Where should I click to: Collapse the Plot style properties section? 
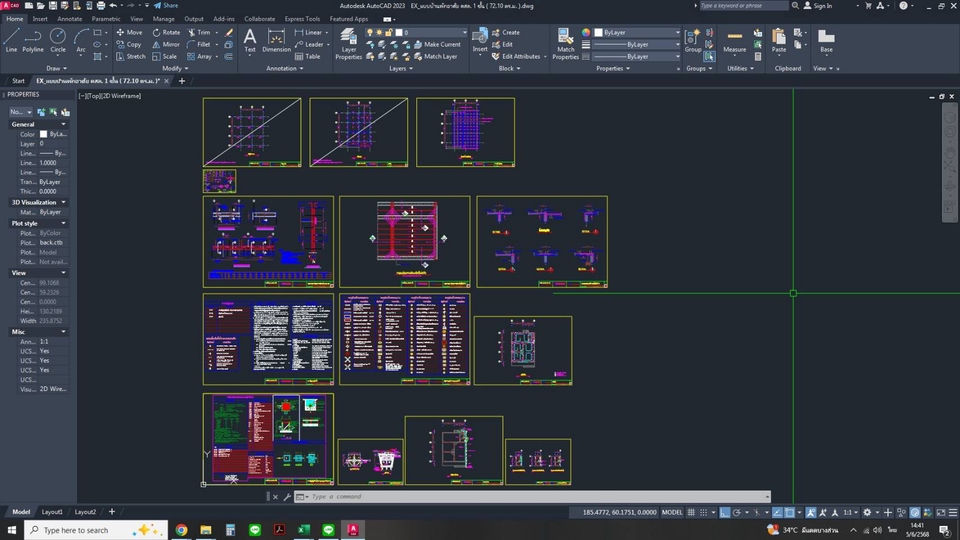coord(63,223)
